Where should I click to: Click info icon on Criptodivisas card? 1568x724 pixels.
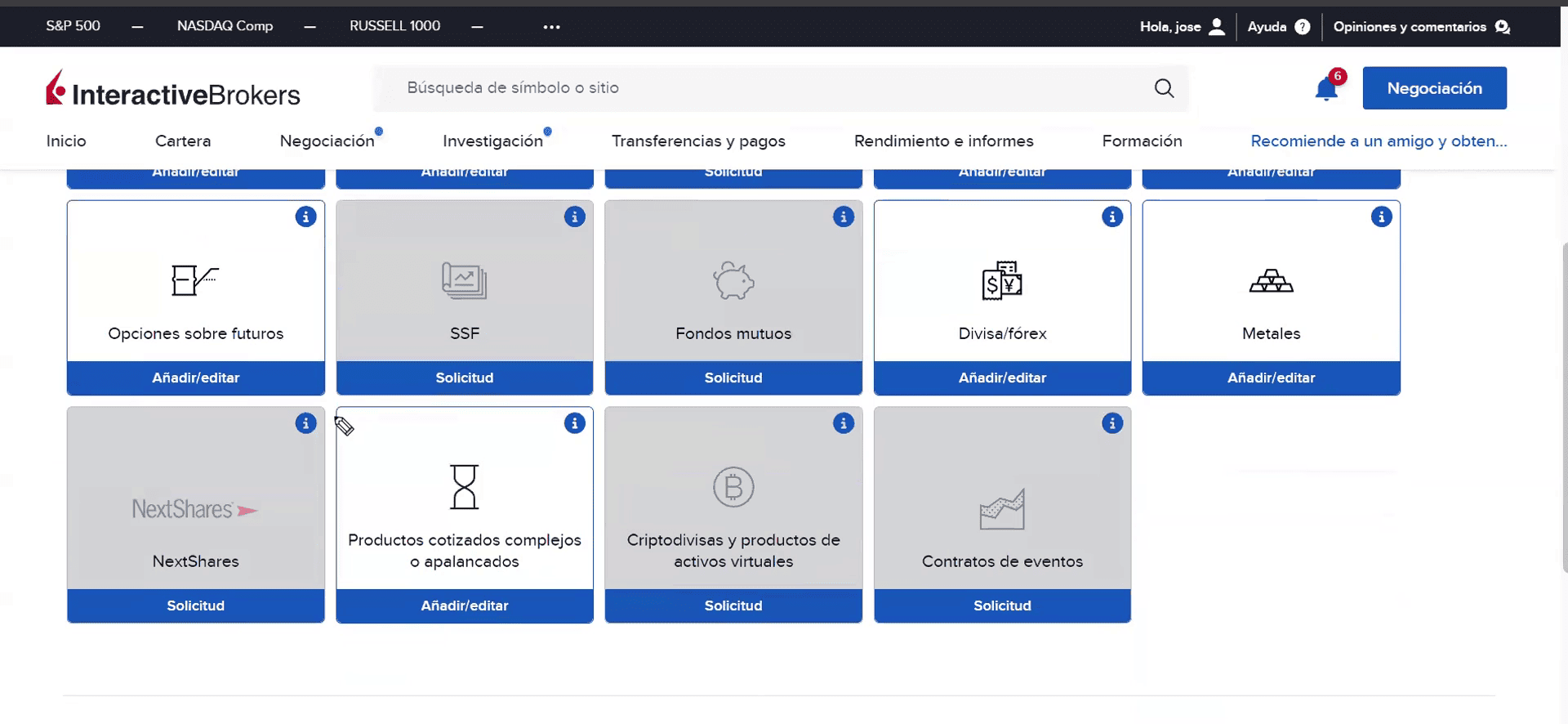[x=844, y=423]
